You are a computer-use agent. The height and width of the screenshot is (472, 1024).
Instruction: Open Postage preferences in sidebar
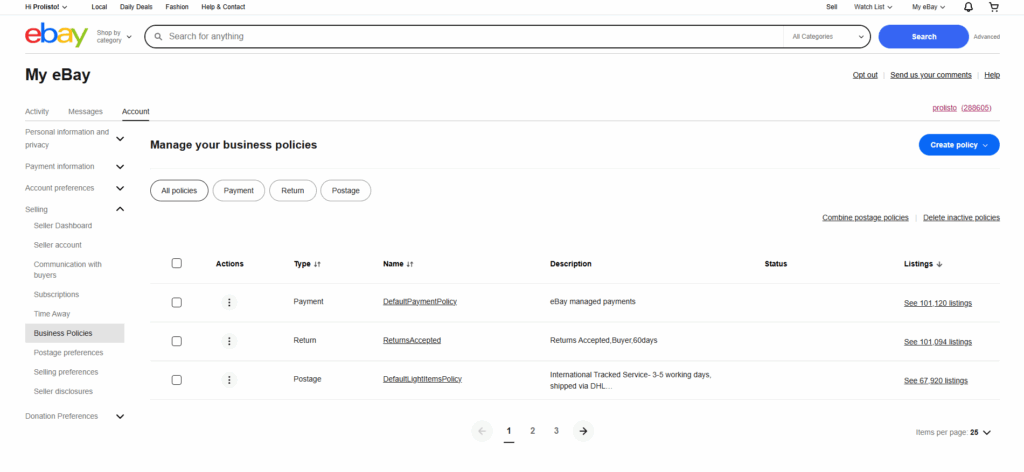click(69, 353)
